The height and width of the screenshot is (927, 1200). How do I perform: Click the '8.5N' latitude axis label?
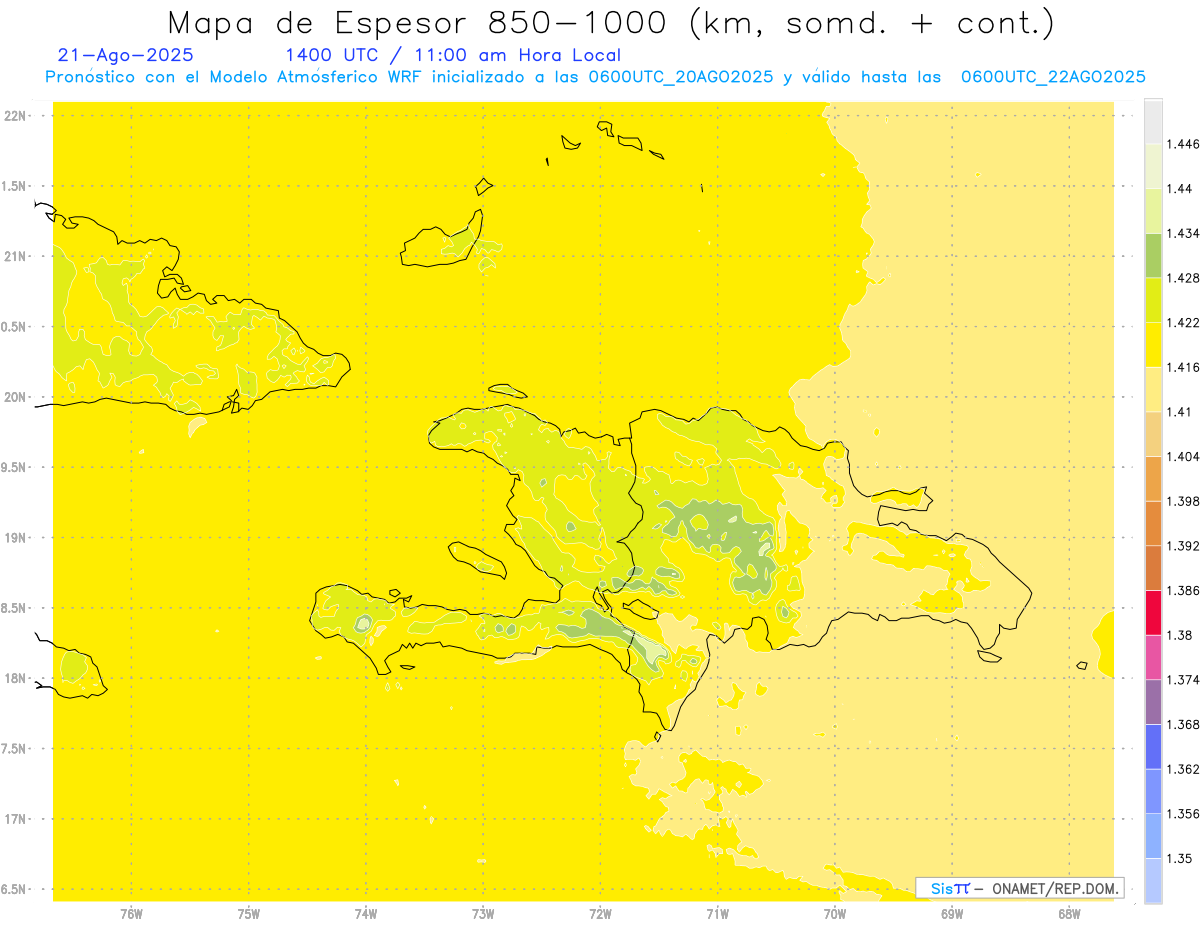click(15, 608)
